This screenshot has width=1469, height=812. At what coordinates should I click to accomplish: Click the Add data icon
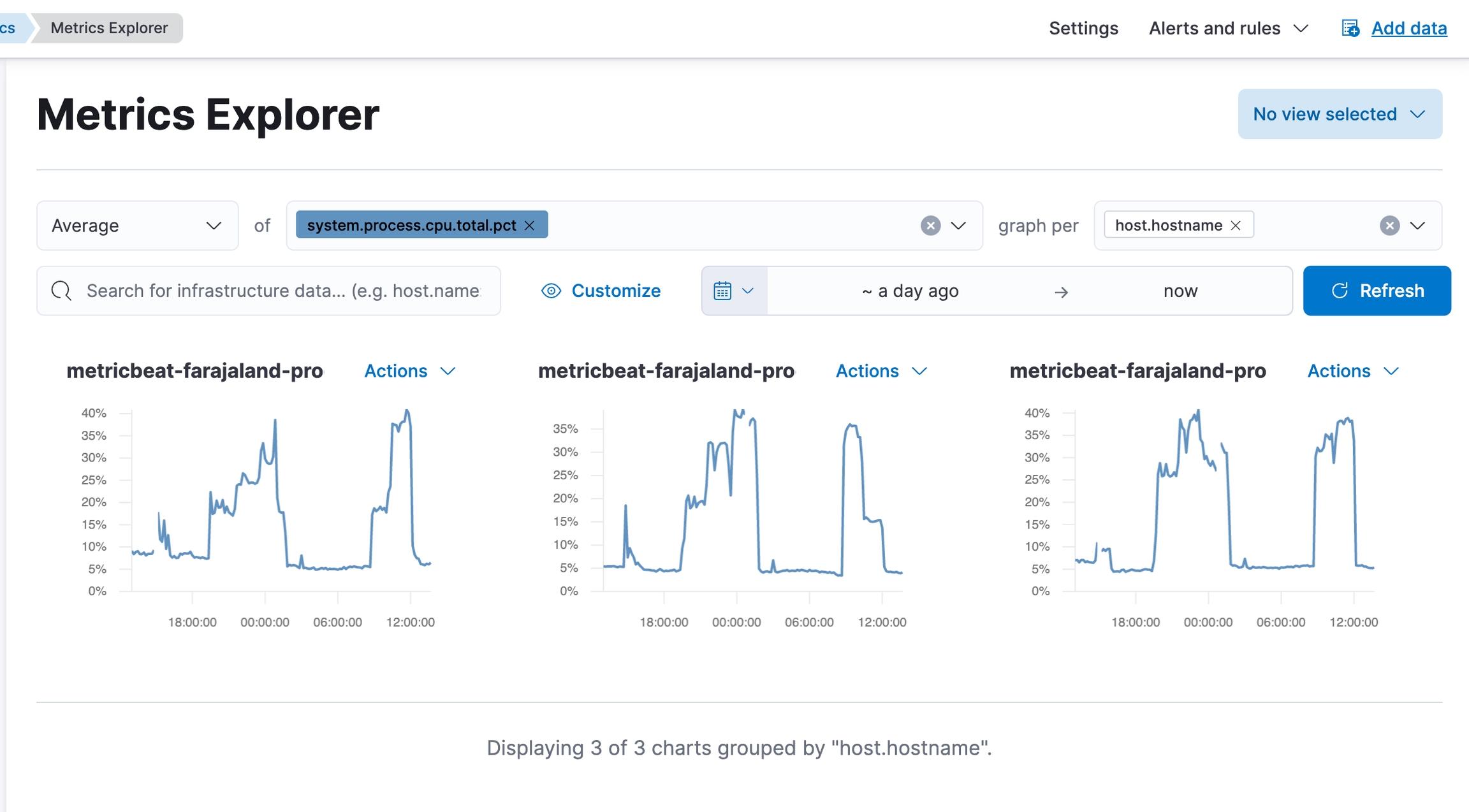(1350, 28)
